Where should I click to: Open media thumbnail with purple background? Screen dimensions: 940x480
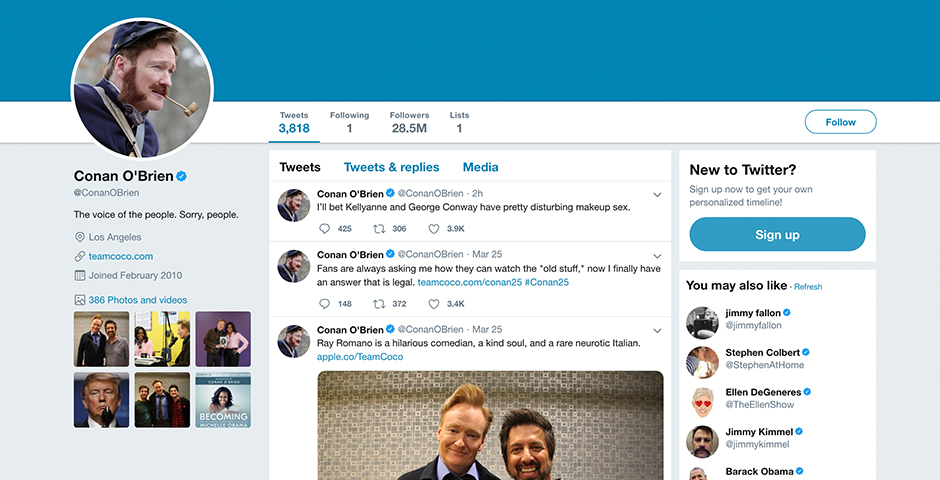223,339
